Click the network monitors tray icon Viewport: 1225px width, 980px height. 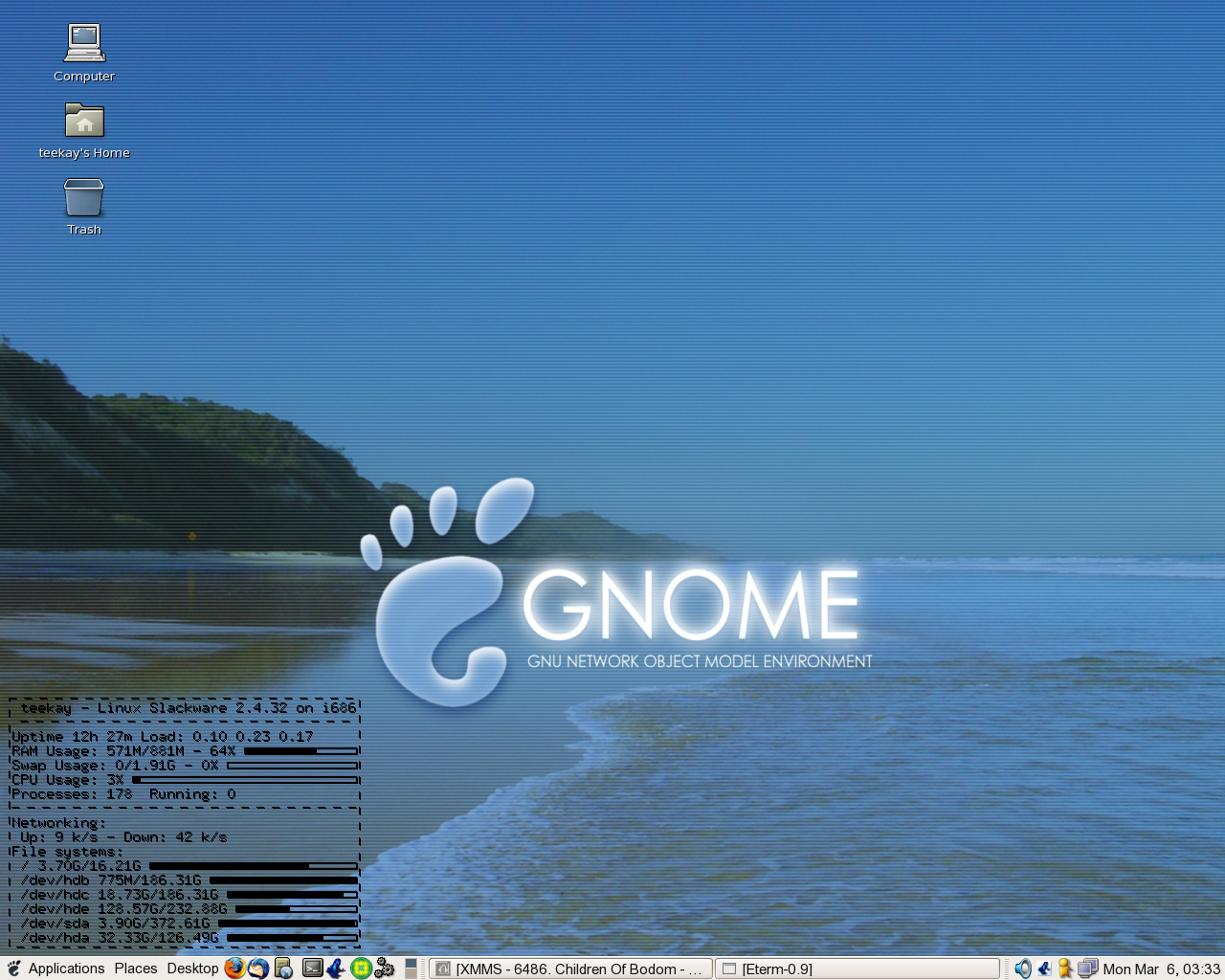point(1087,969)
